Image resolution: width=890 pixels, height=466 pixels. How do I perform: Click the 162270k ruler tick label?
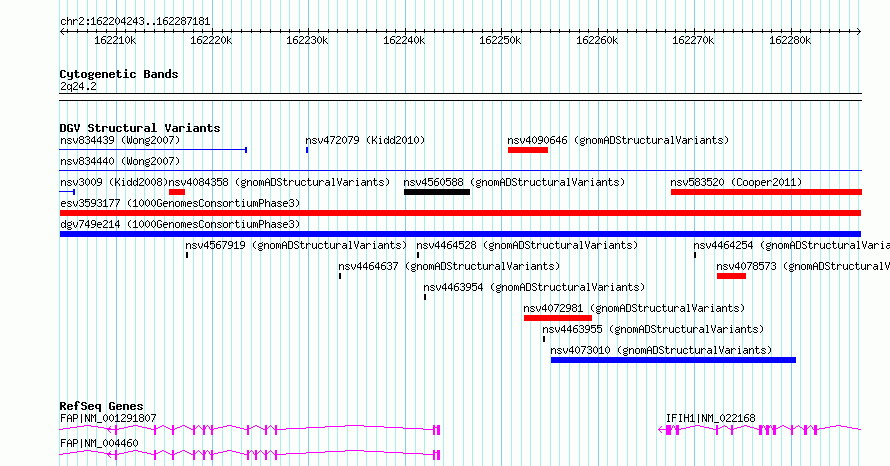point(693,40)
